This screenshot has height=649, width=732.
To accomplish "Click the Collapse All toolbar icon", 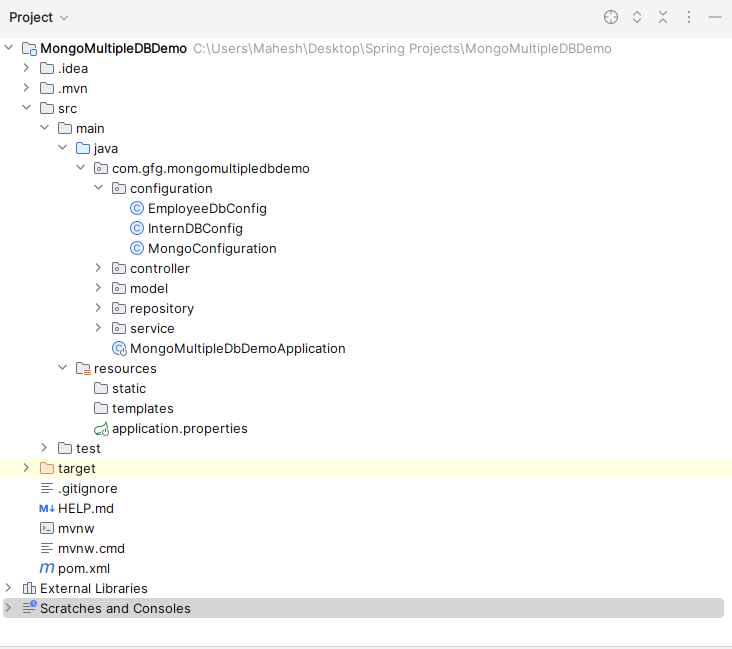I will tap(662, 17).
